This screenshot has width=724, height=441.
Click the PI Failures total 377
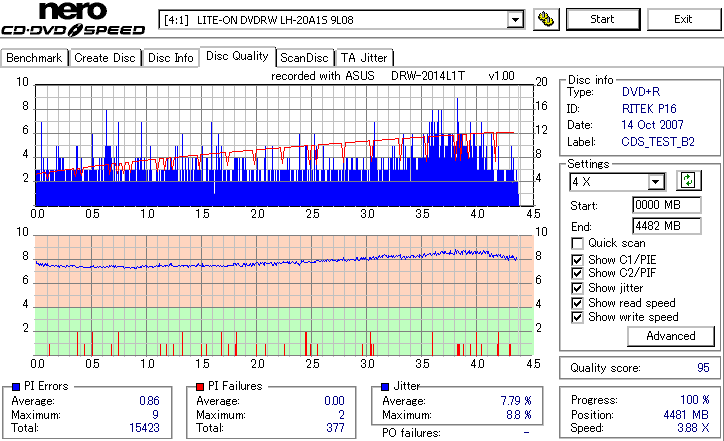coord(335,428)
